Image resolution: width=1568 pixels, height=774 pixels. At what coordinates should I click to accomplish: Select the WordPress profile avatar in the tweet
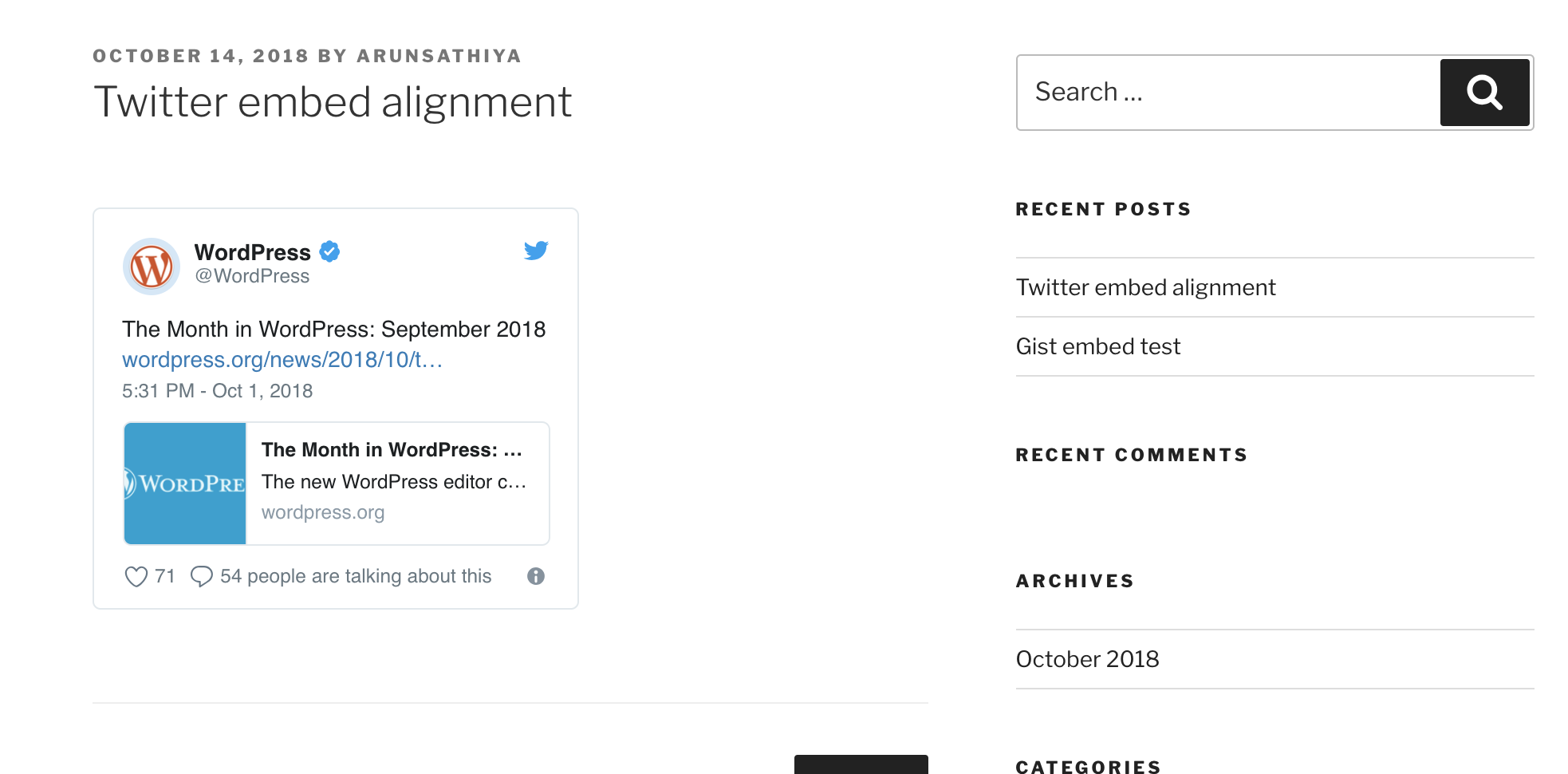(x=152, y=266)
